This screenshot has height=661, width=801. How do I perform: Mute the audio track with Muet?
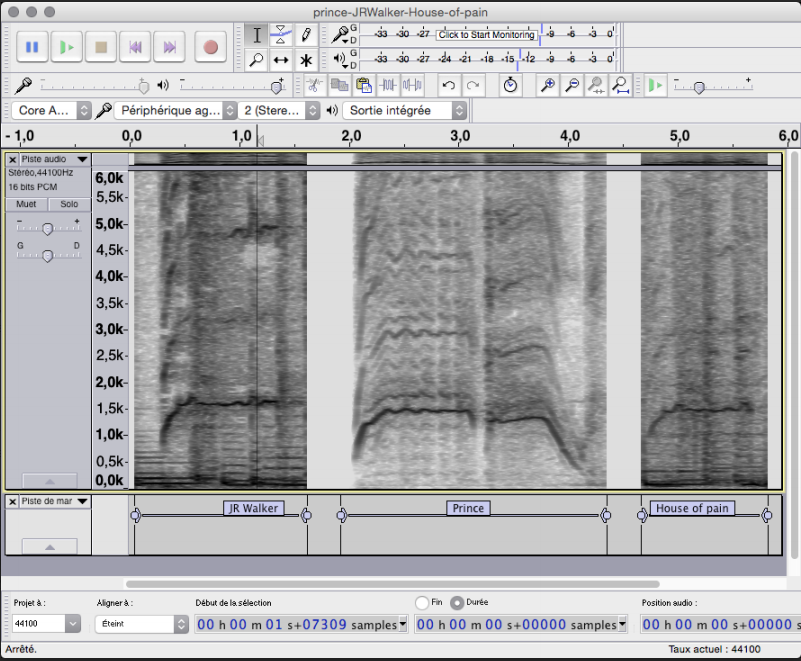coord(26,204)
